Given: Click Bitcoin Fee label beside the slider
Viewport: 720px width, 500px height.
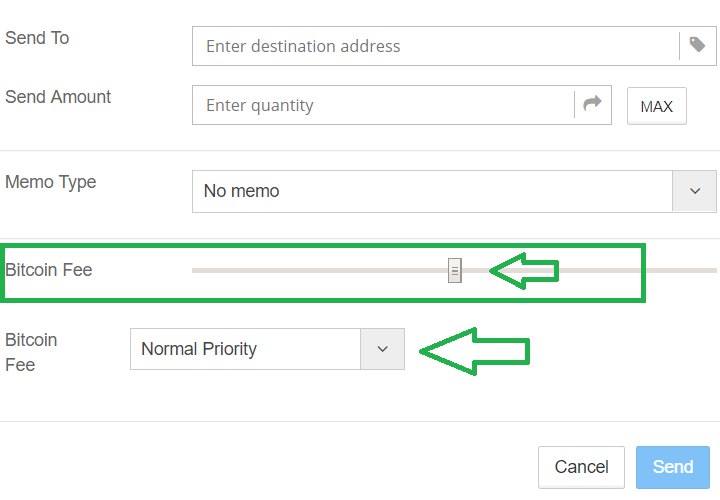Looking at the screenshot, I should click(49, 270).
